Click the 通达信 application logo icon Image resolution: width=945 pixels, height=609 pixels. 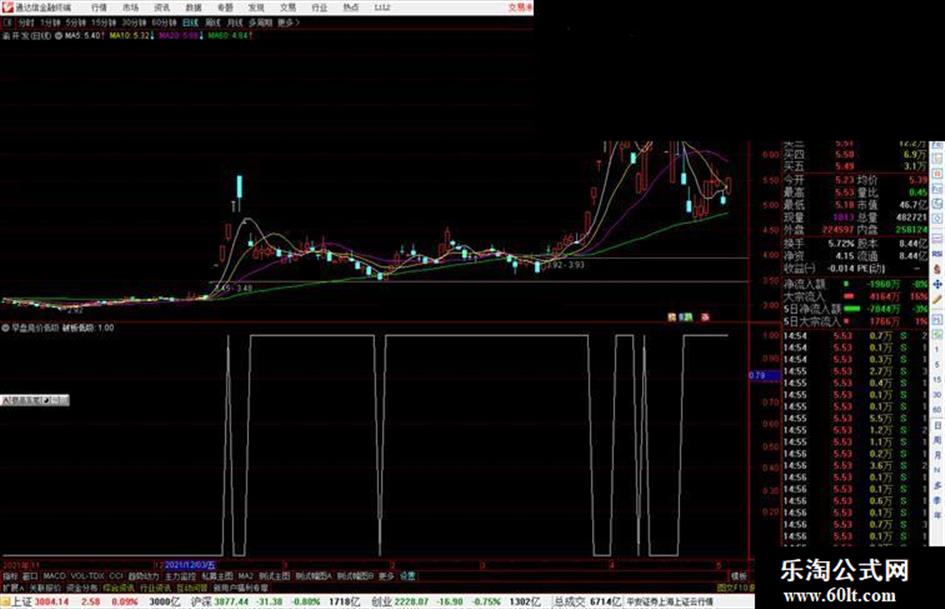pos(7,7)
